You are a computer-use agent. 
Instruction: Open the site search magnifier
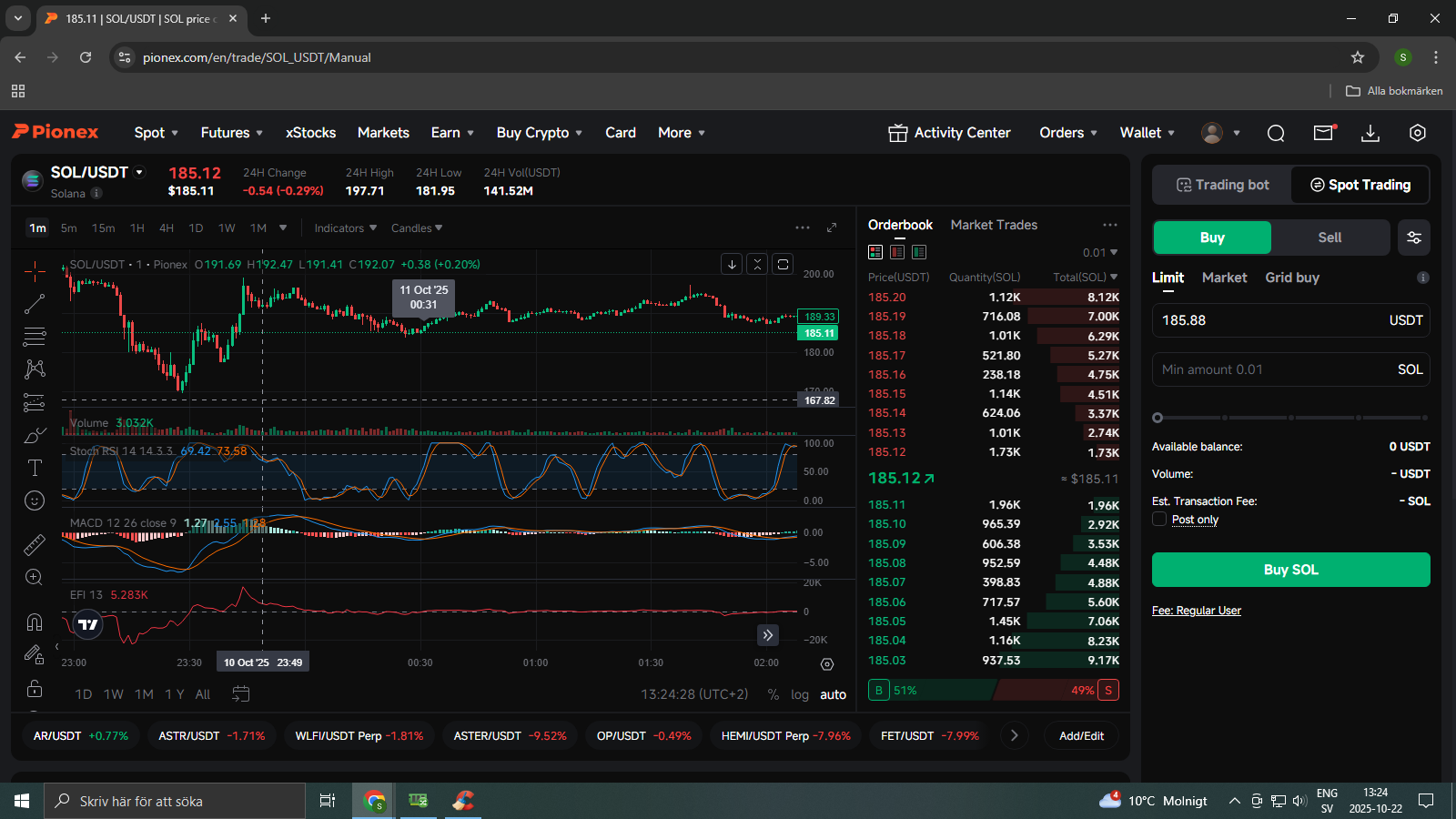1276,133
